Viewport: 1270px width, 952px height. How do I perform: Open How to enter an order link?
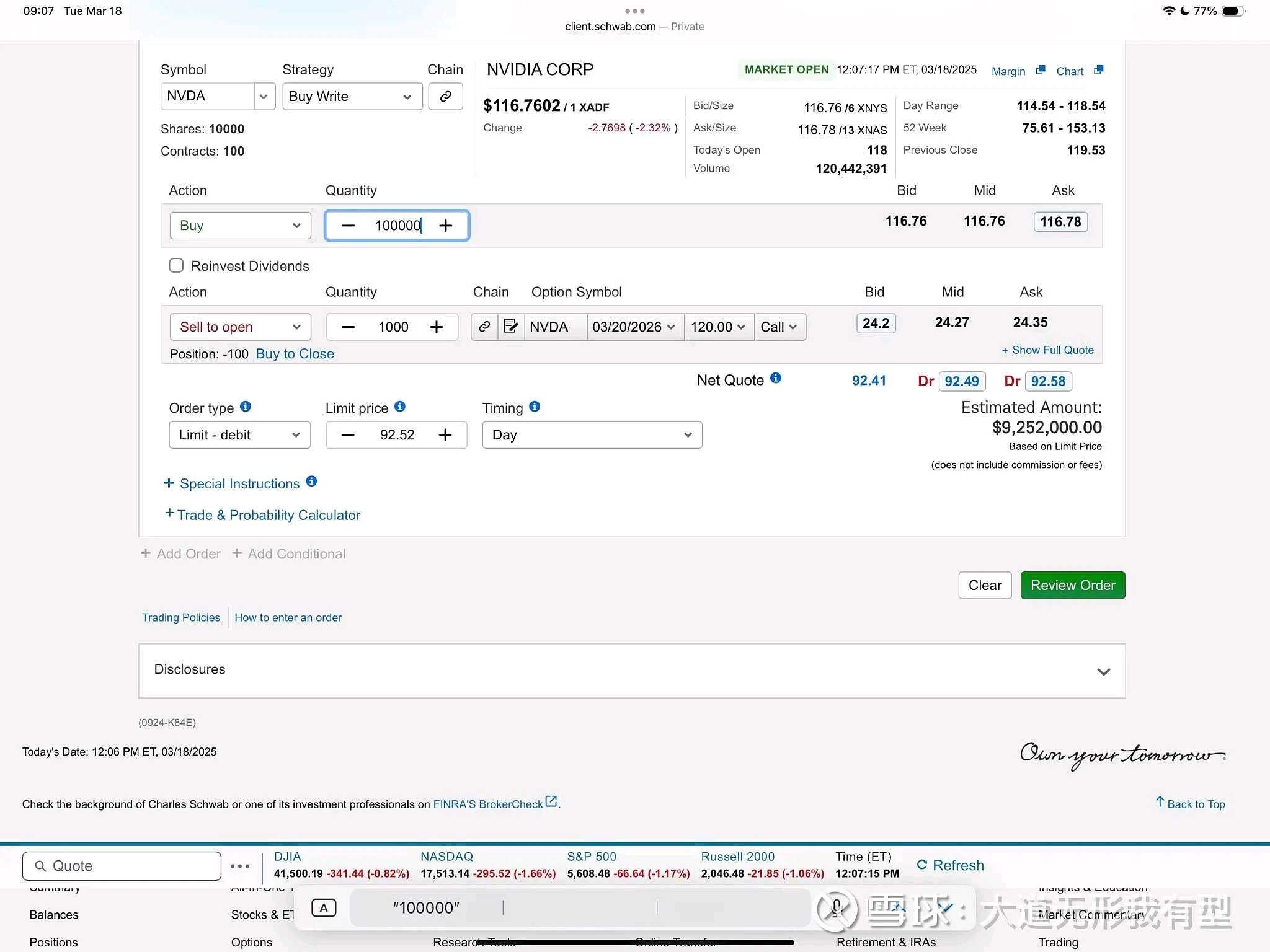tap(288, 617)
